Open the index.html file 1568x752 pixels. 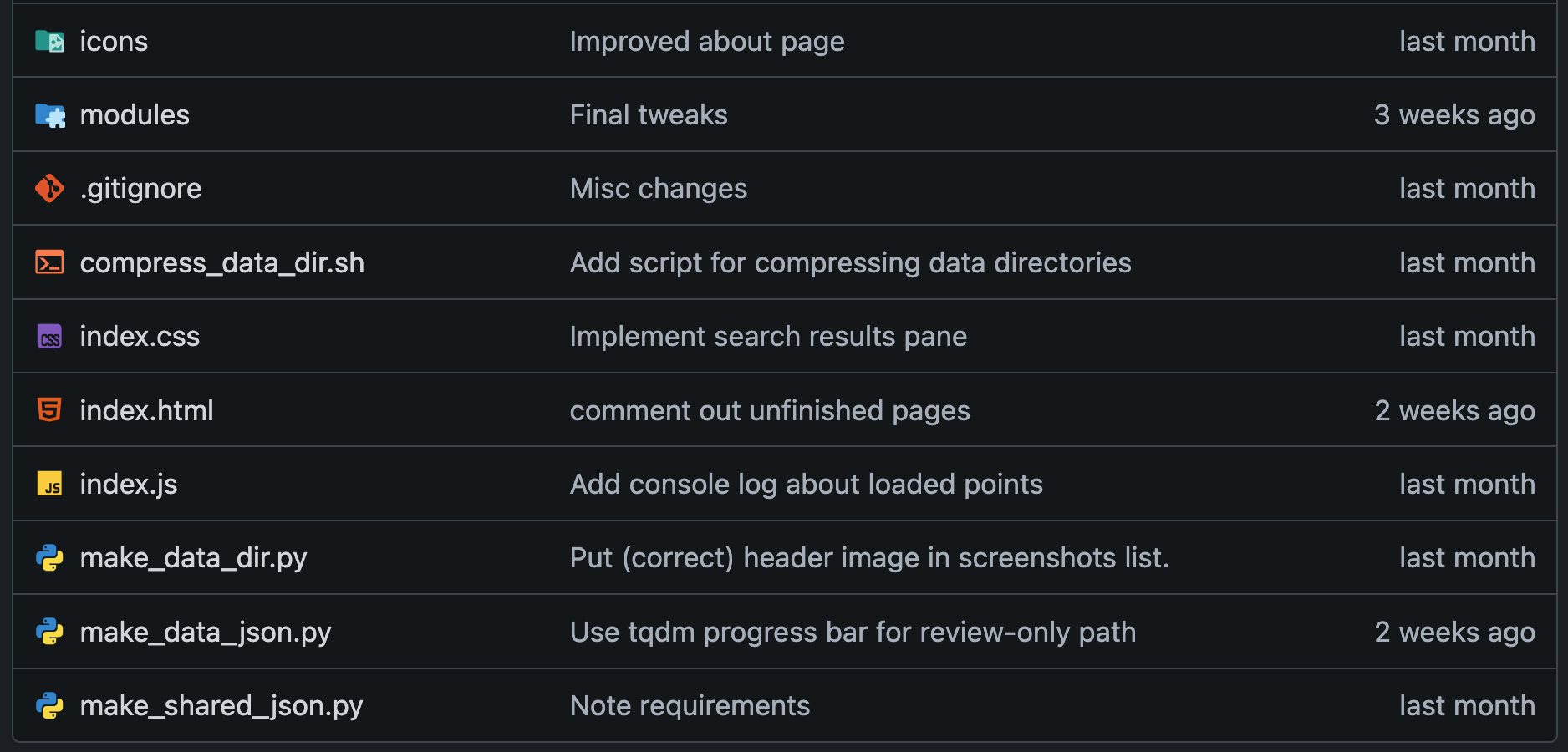point(146,411)
